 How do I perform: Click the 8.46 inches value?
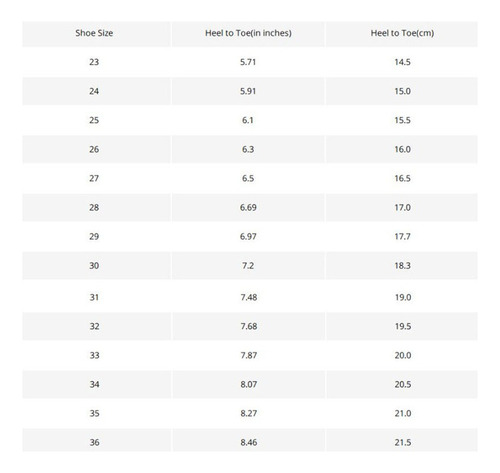click(x=249, y=442)
